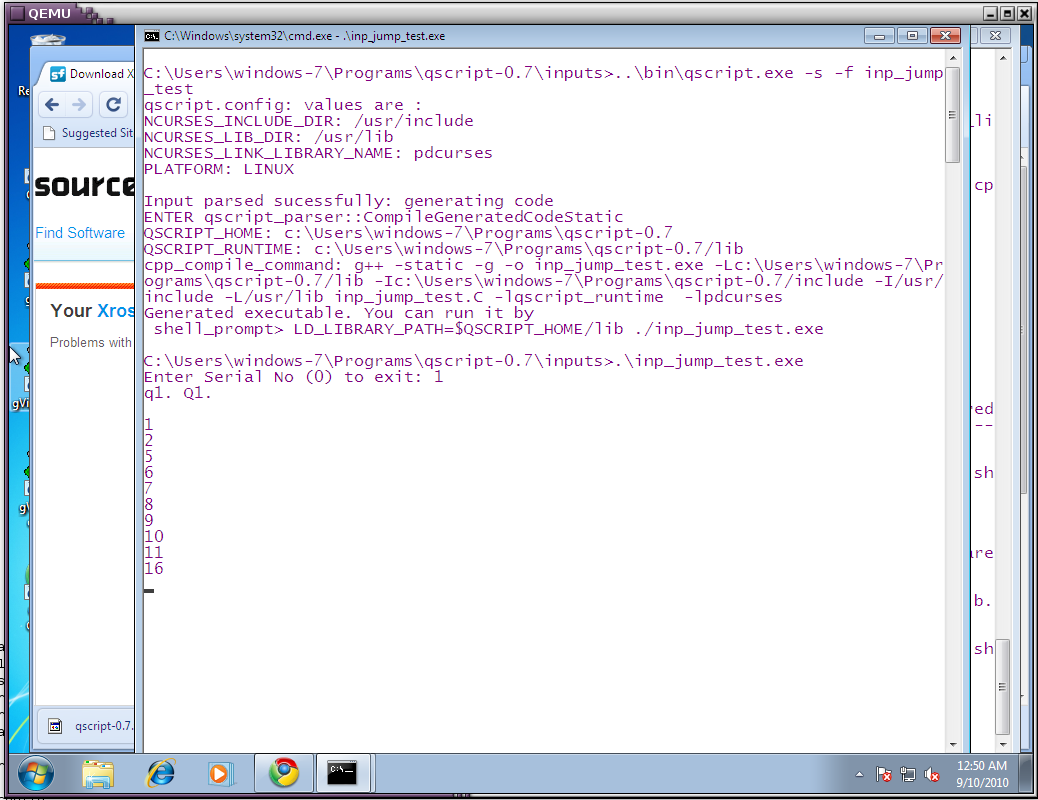
Task: Open Windows Explorer from the taskbar
Action: click(x=98, y=773)
